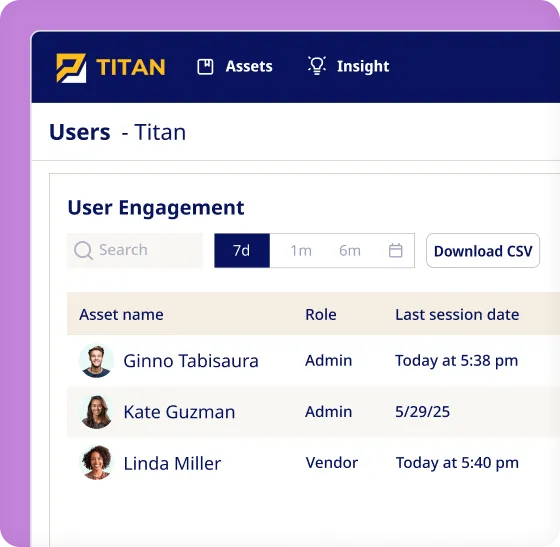Click the Assets package icon
Screen dimensions: 560x547
(205, 67)
